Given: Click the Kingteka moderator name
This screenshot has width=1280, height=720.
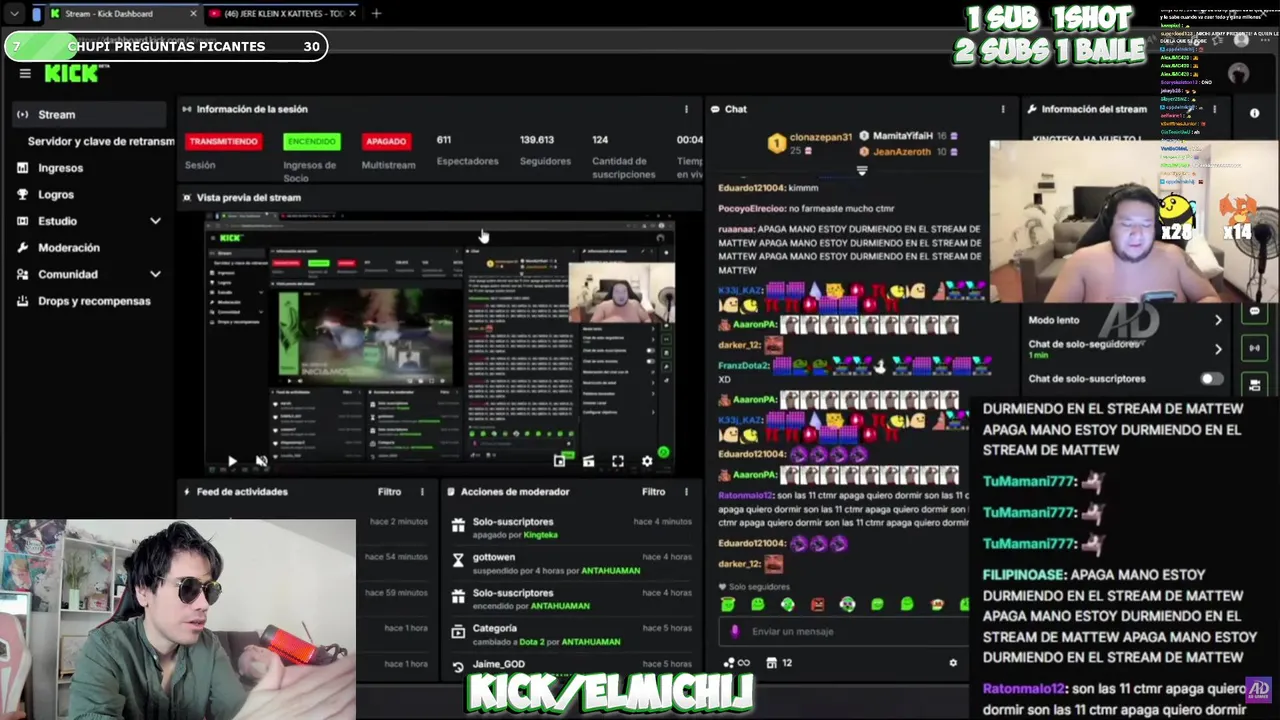Looking at the screenshot, I should 540,535.
